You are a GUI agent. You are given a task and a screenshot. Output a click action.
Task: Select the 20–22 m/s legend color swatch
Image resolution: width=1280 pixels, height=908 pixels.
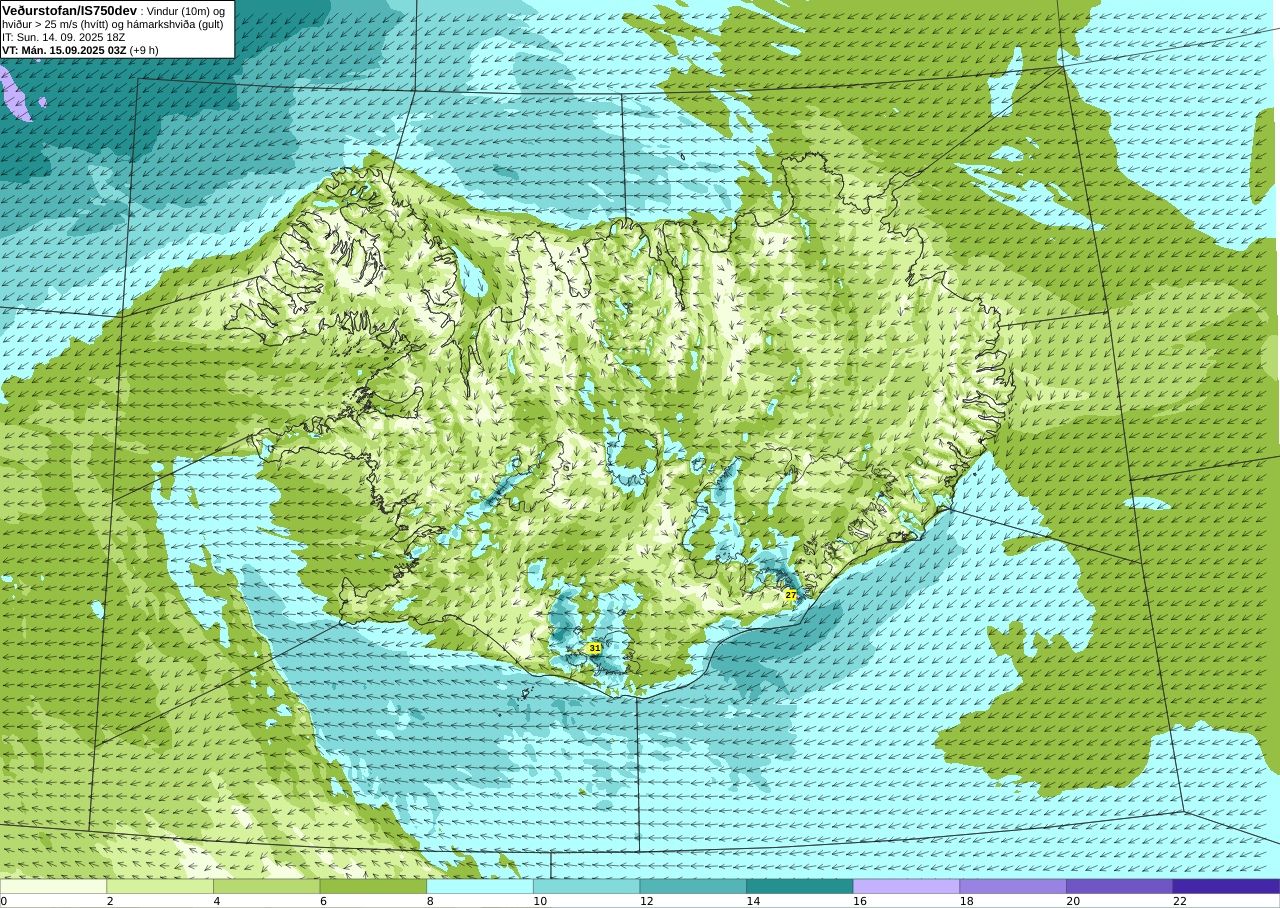pyautogui.click(x=1119, y=886)
